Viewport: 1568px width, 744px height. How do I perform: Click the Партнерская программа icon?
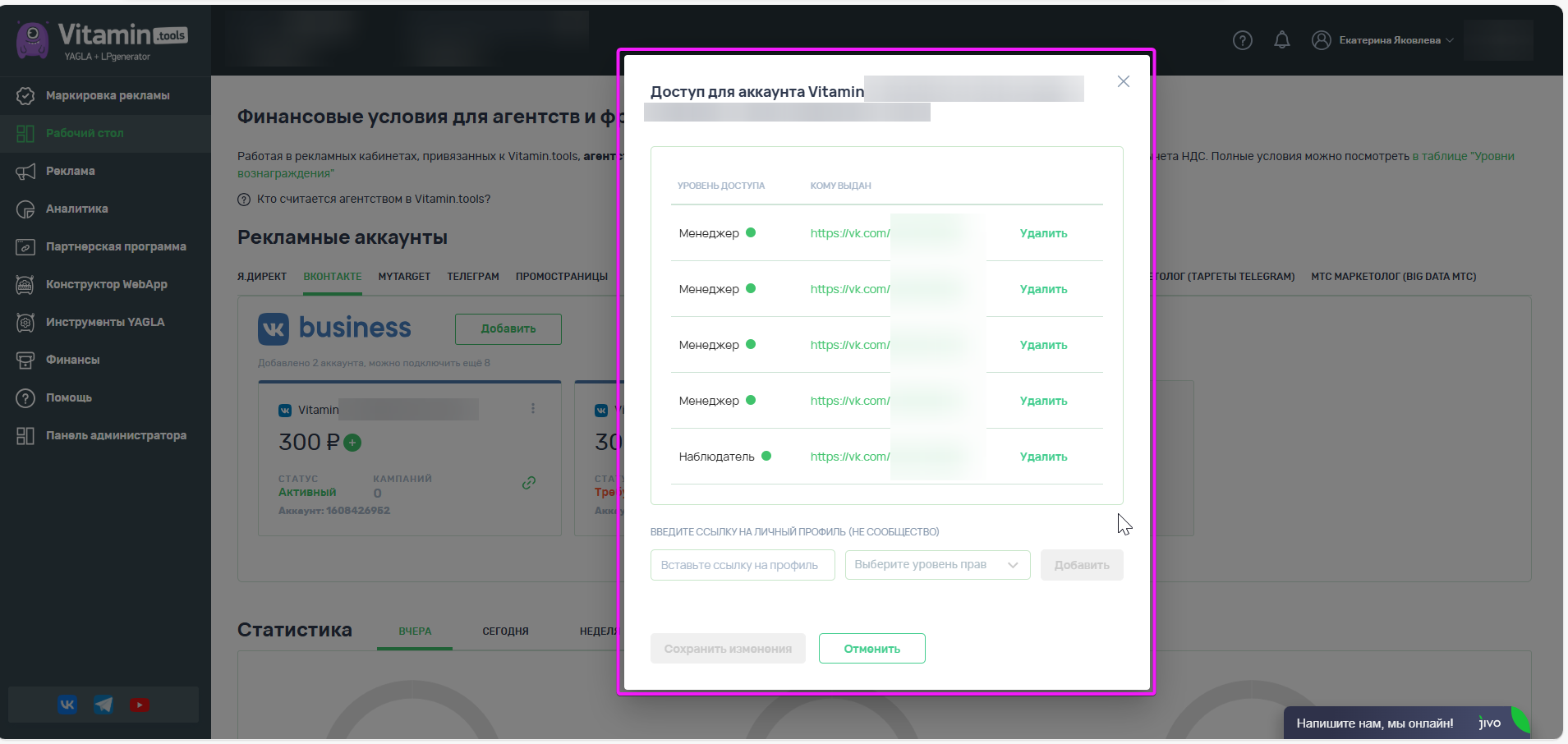pos(25,247)
